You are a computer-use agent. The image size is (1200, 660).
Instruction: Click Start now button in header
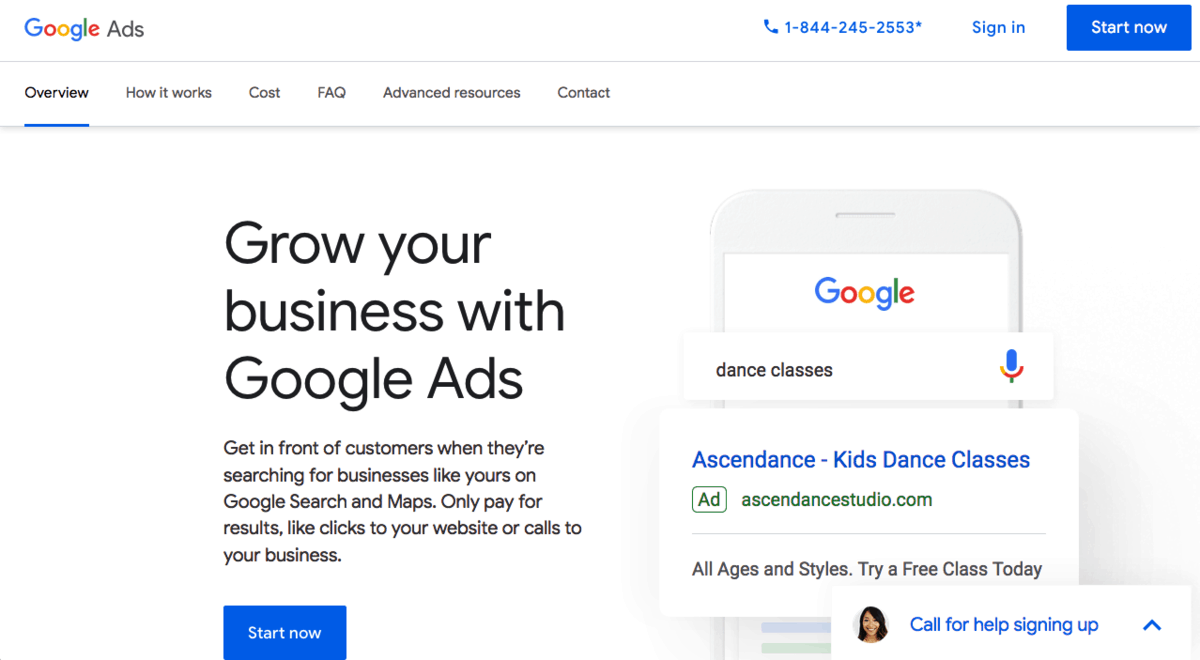[x=1129, y=28]
